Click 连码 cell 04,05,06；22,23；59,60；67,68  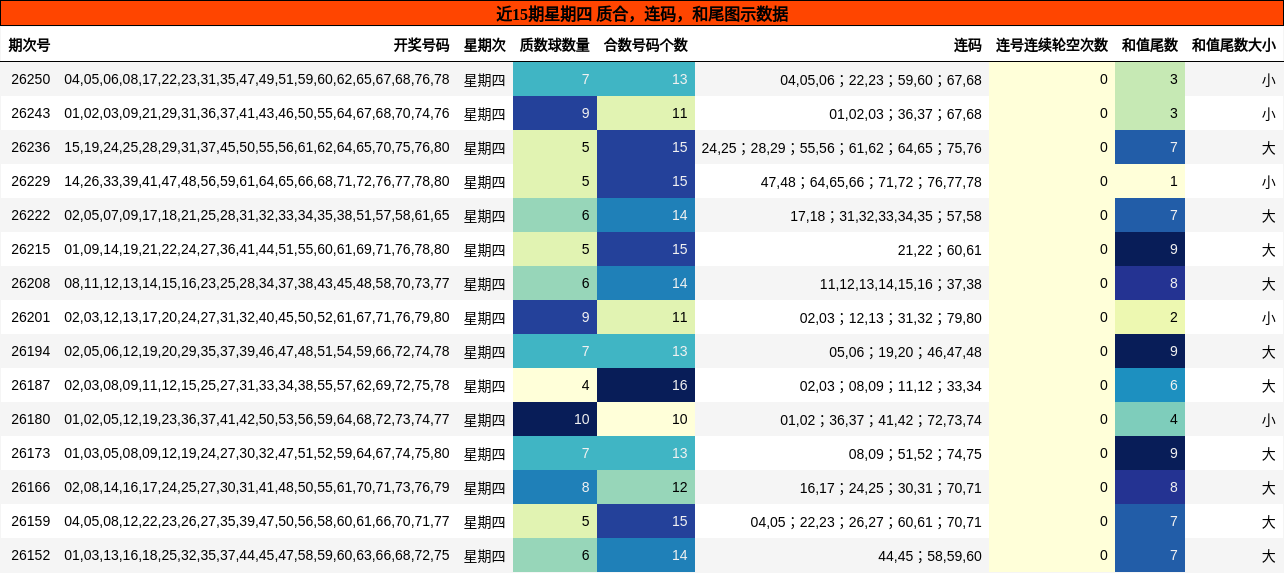pos(881,79)
